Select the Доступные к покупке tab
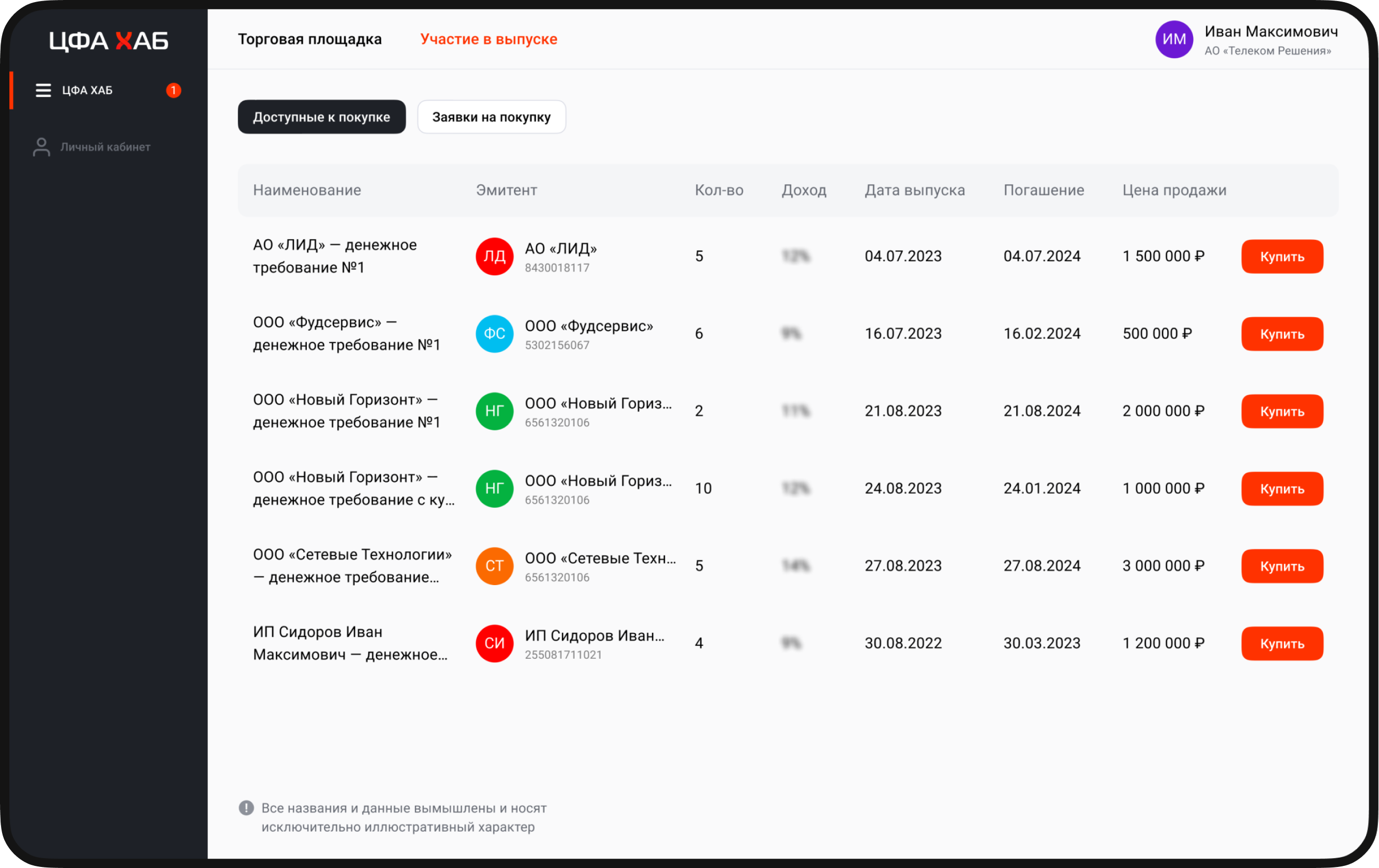Screen dimensions: 1379x868 (322, 117)
